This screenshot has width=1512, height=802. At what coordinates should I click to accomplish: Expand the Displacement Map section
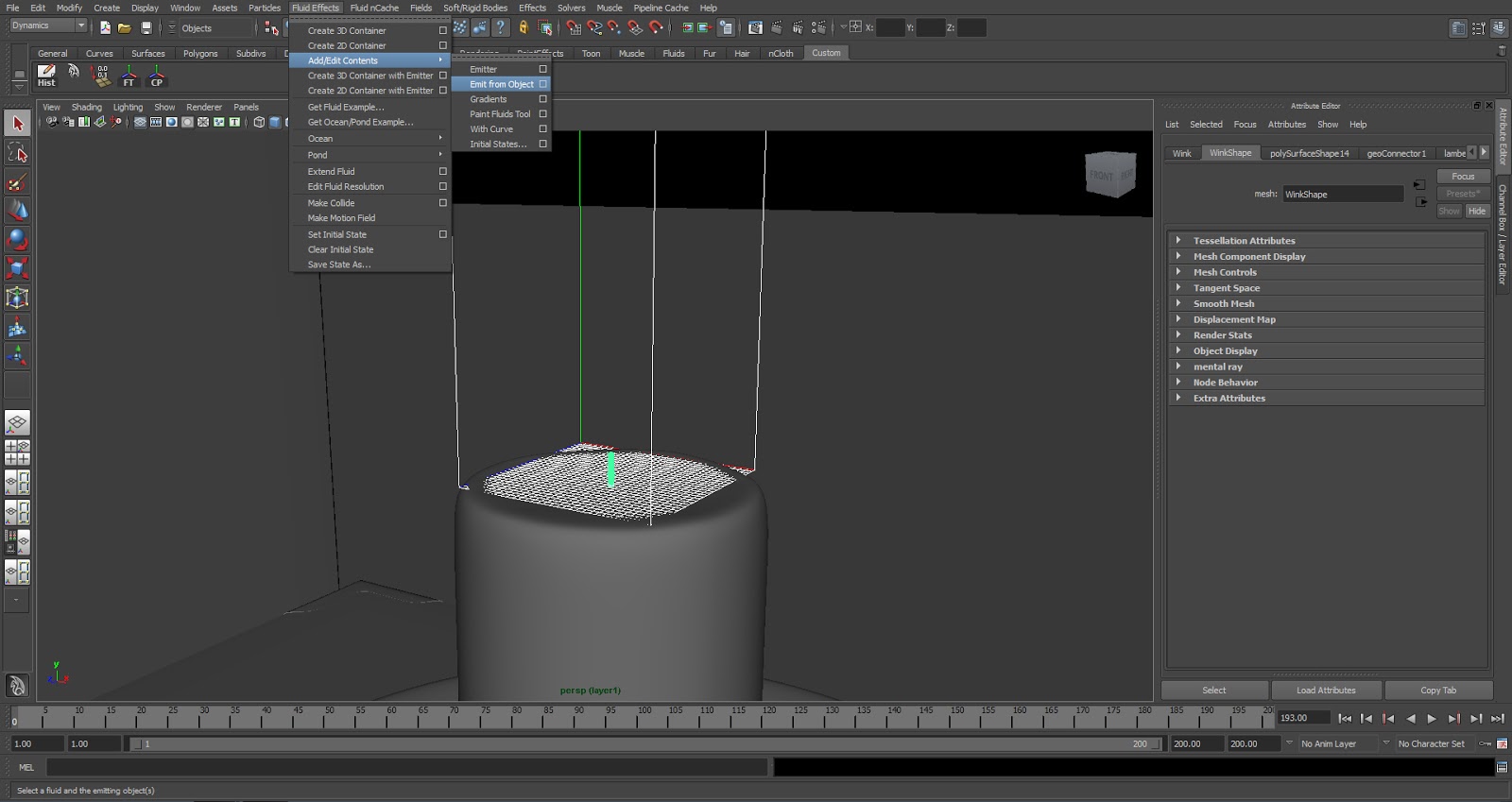coord(1326,319)
